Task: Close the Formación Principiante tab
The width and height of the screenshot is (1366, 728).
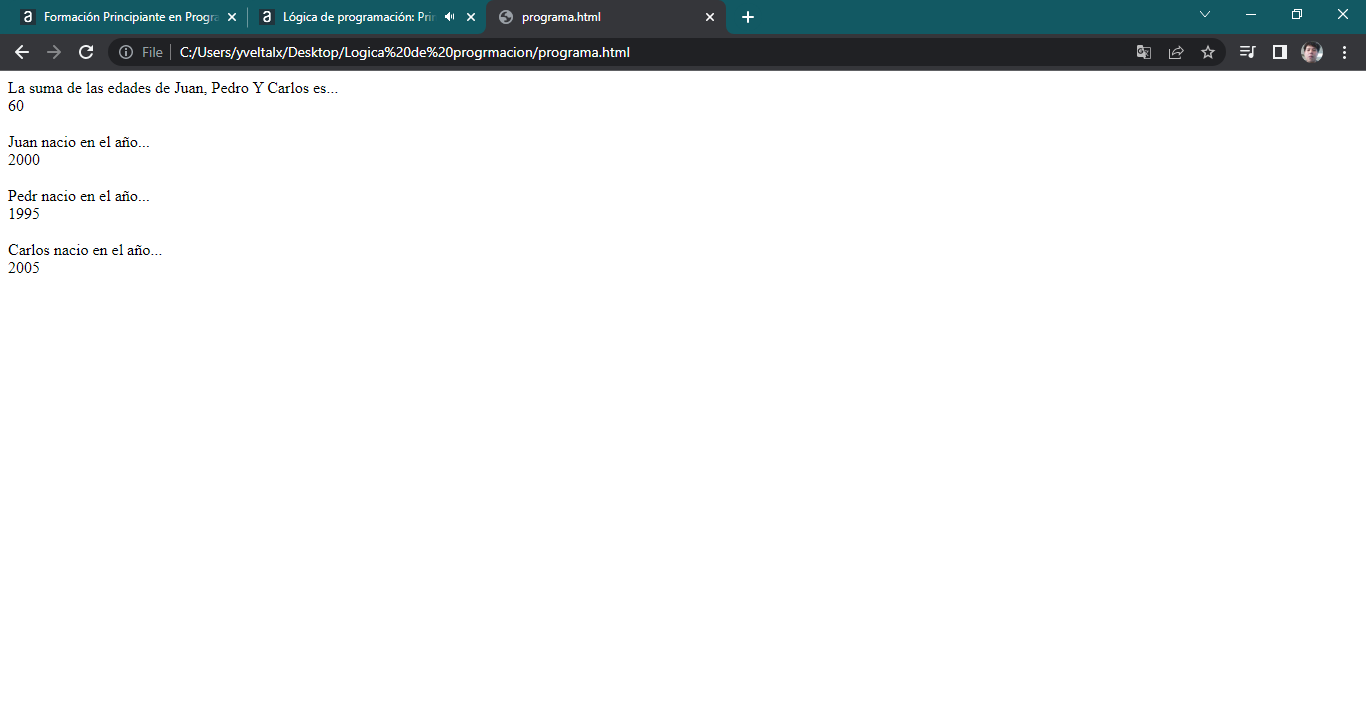Action: [232, 17]
